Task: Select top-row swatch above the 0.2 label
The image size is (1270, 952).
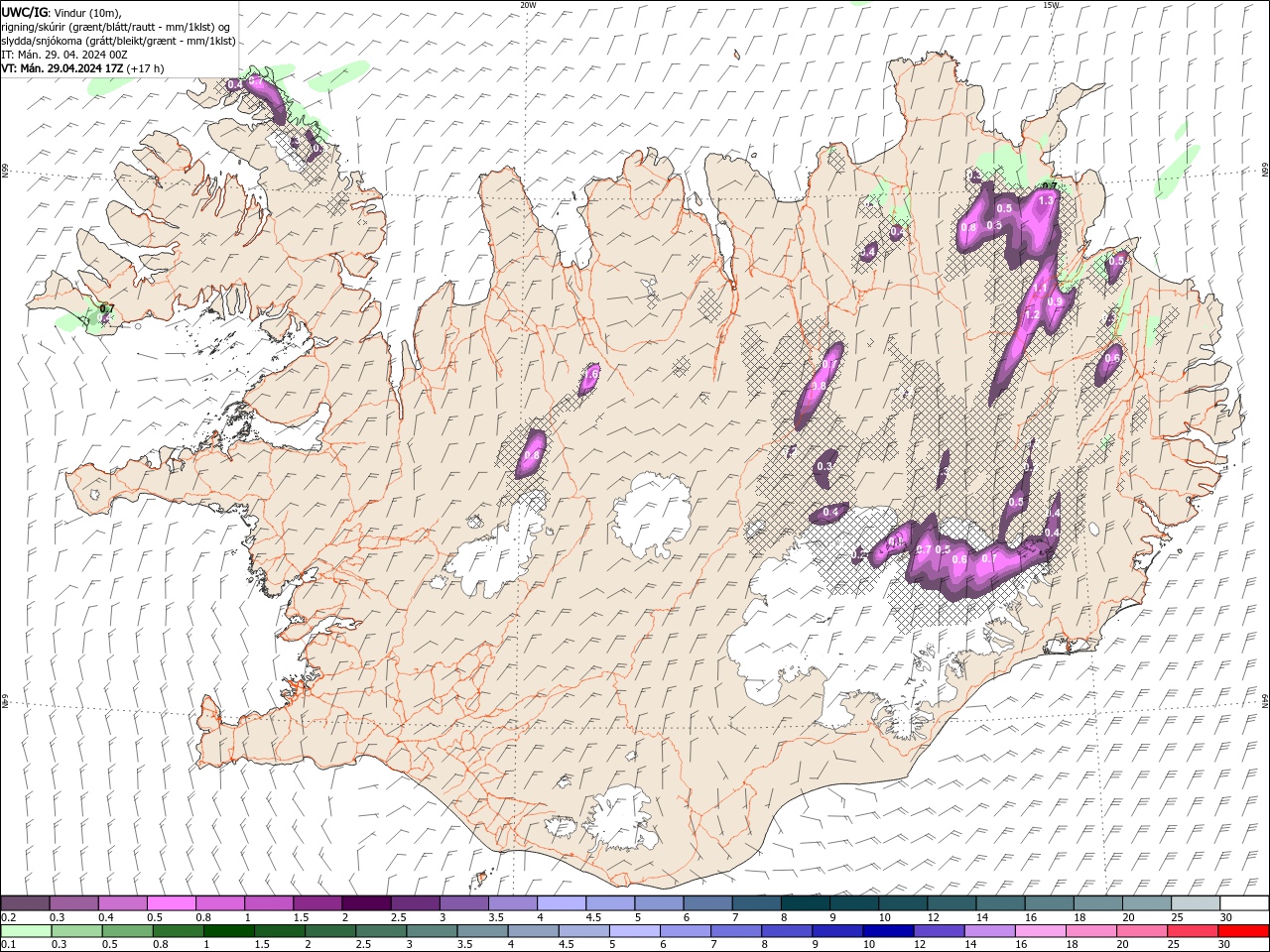Action: point(25,903)
